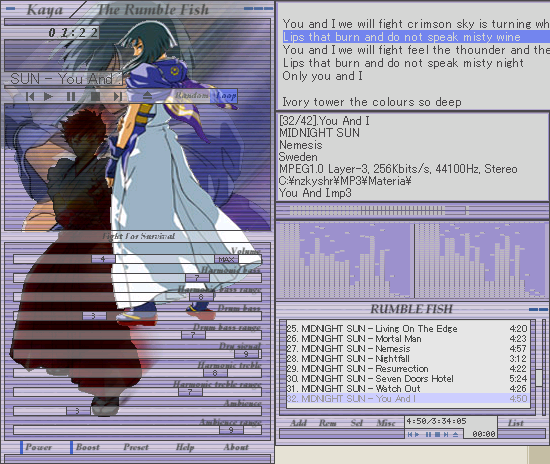Screen dimensions: 550x464
Task: Click the Ambience range slider handle
Action: click(x=231, y=430)
